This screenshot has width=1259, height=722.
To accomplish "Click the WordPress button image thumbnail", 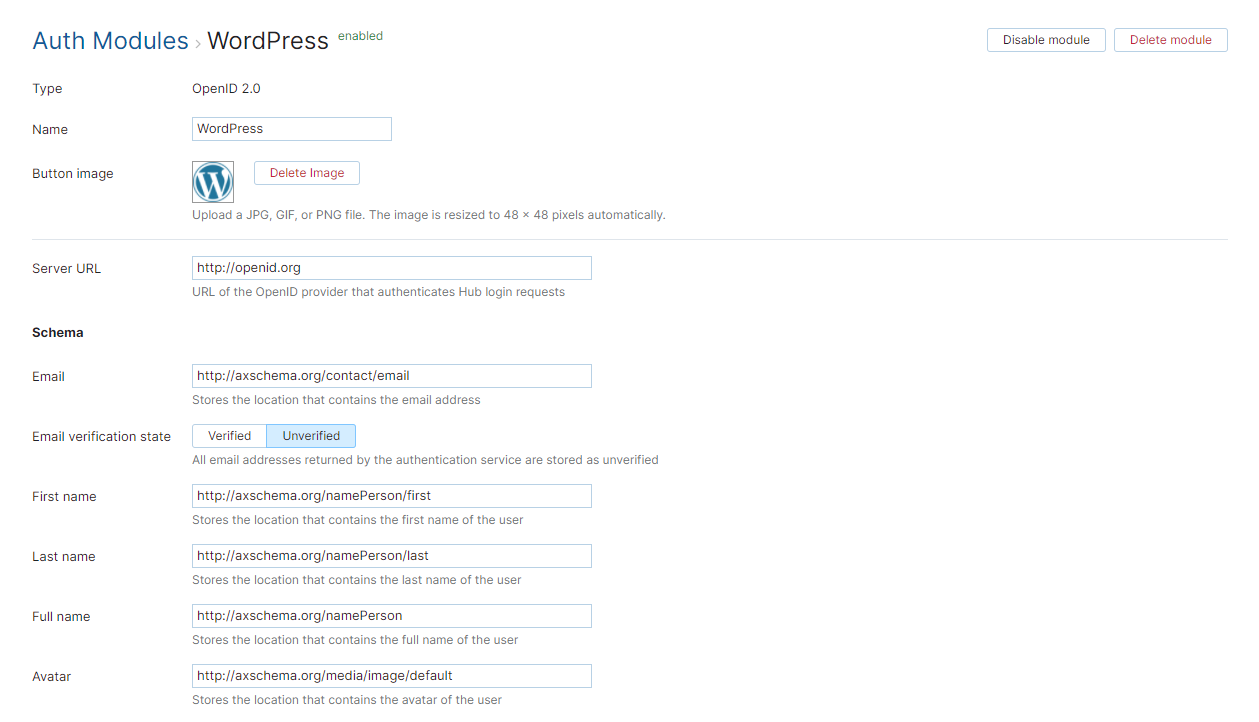I will click(213, 182).
